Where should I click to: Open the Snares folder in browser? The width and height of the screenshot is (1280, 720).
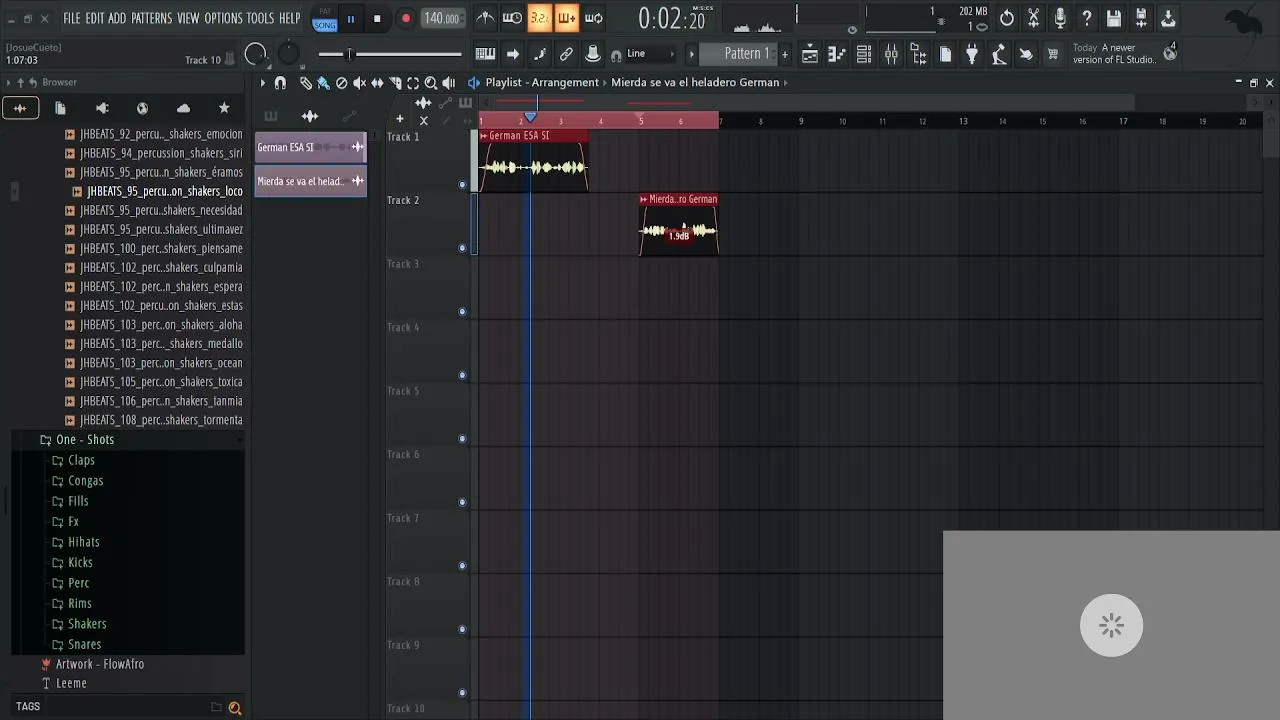click(x=84, y=645)
